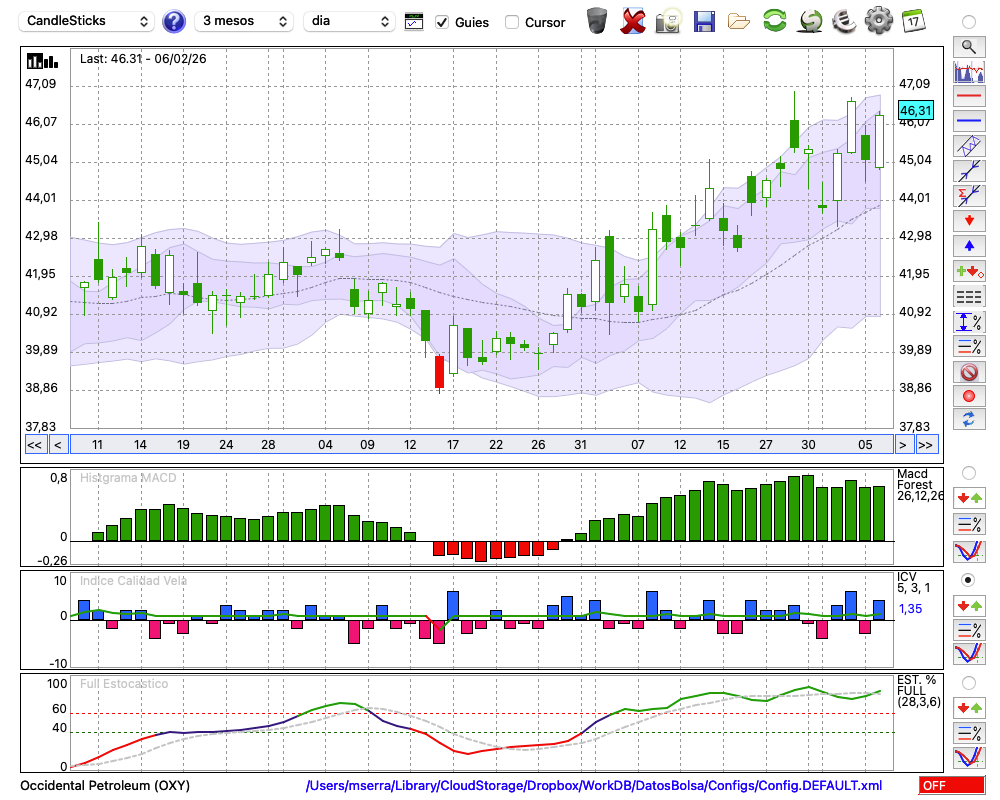Click the red OFF button

[951, 786]
